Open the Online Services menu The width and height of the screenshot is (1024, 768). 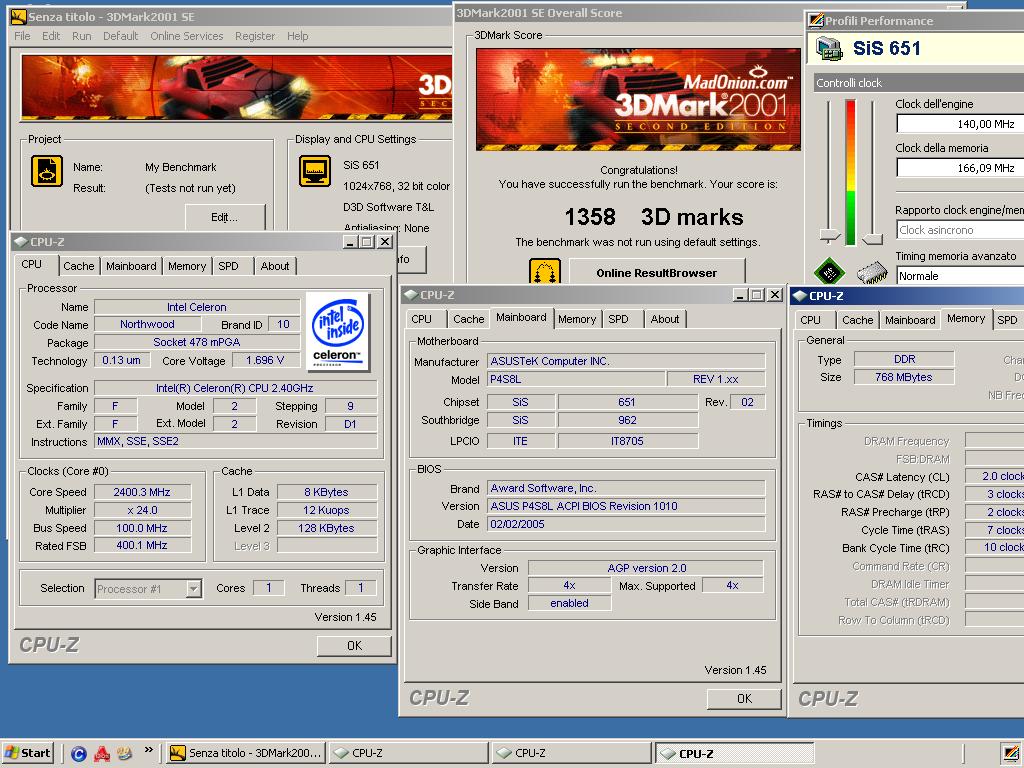(187, 36)
